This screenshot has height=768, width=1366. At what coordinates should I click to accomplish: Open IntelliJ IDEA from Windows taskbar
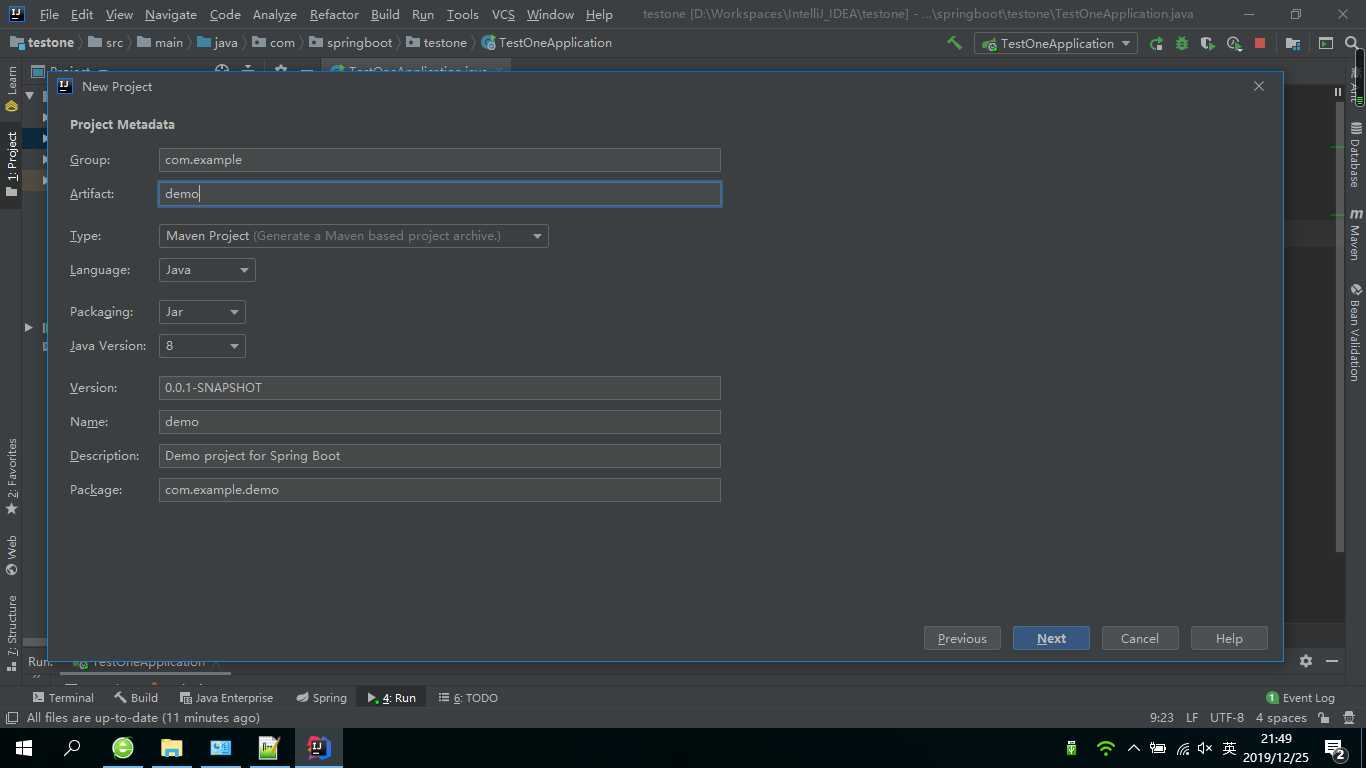tap(319, 747)
